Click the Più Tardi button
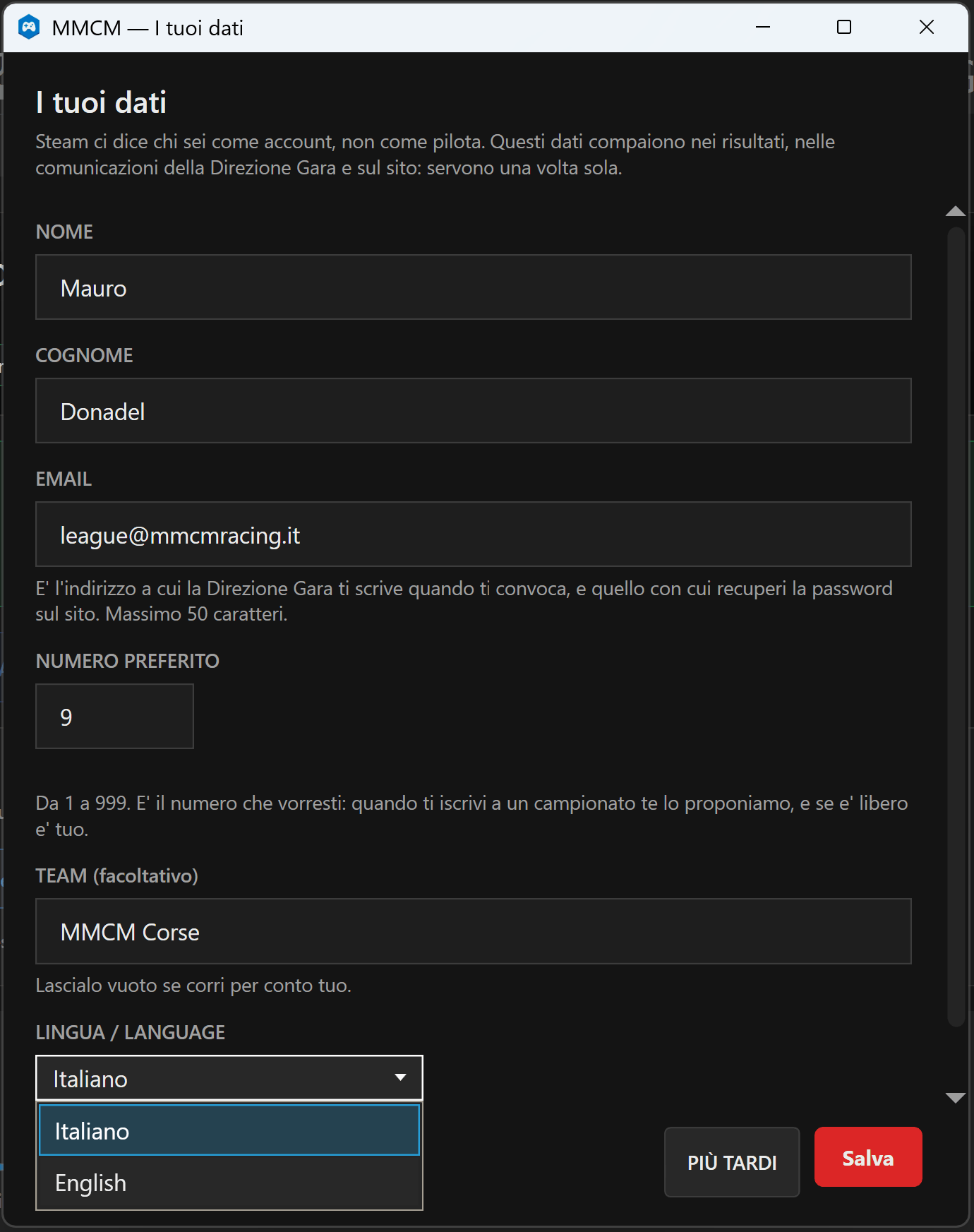The image size is (974, 1232). (x=732, y=1162)
